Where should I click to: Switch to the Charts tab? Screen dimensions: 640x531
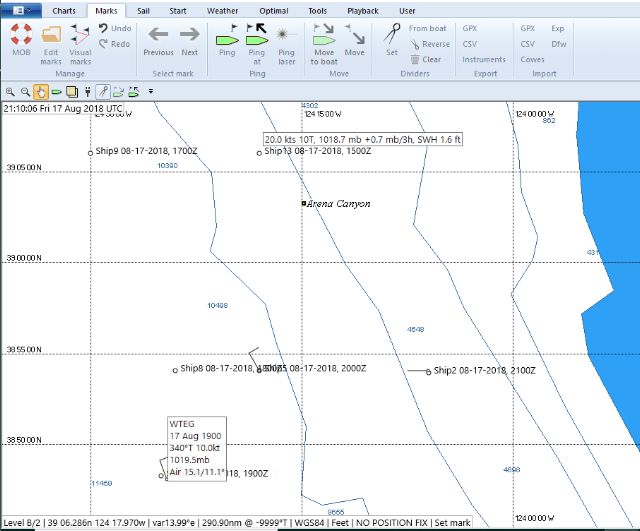point(64,11)
